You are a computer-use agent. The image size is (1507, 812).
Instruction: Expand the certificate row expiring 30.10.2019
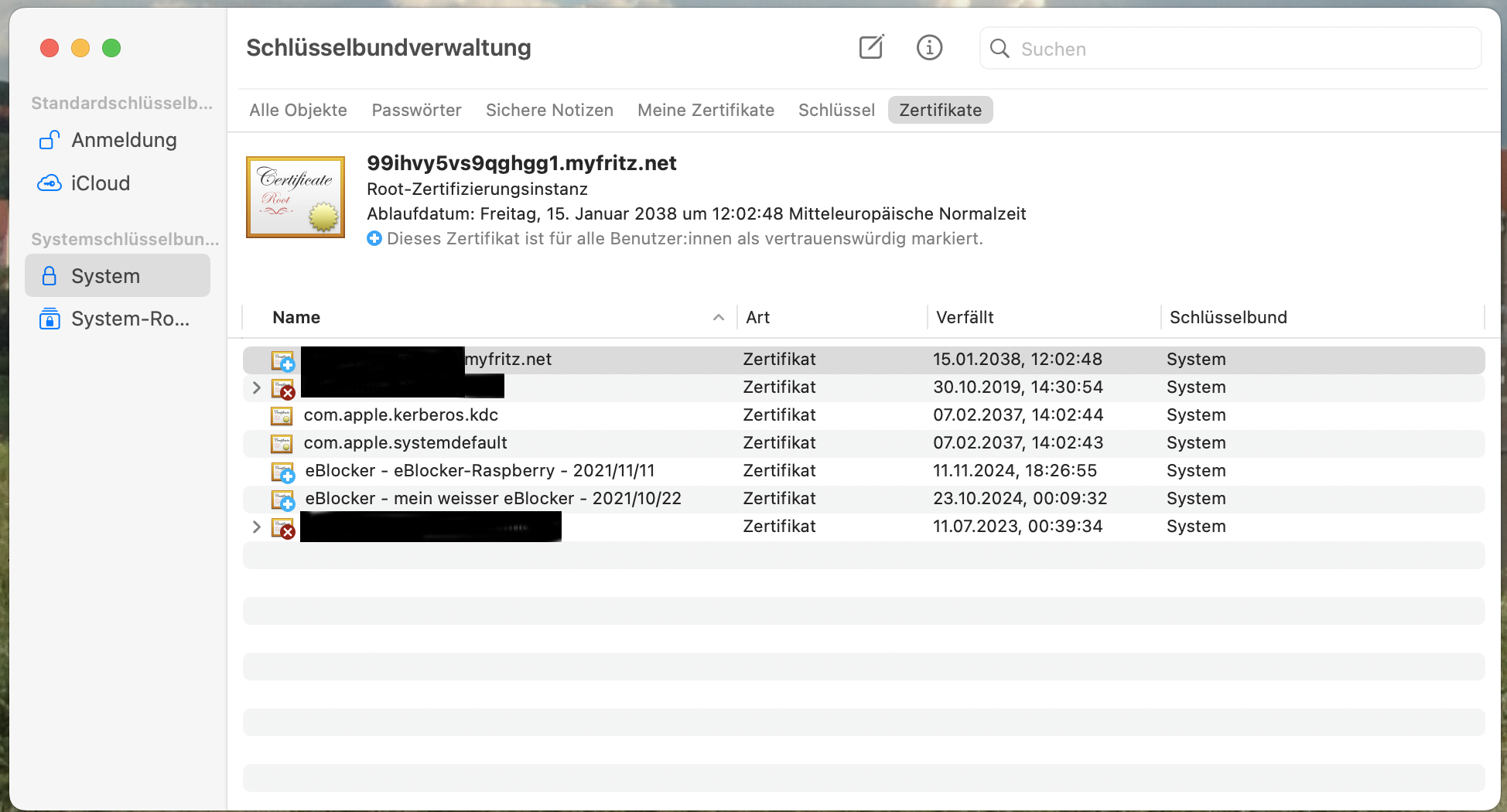coord(256,387)
